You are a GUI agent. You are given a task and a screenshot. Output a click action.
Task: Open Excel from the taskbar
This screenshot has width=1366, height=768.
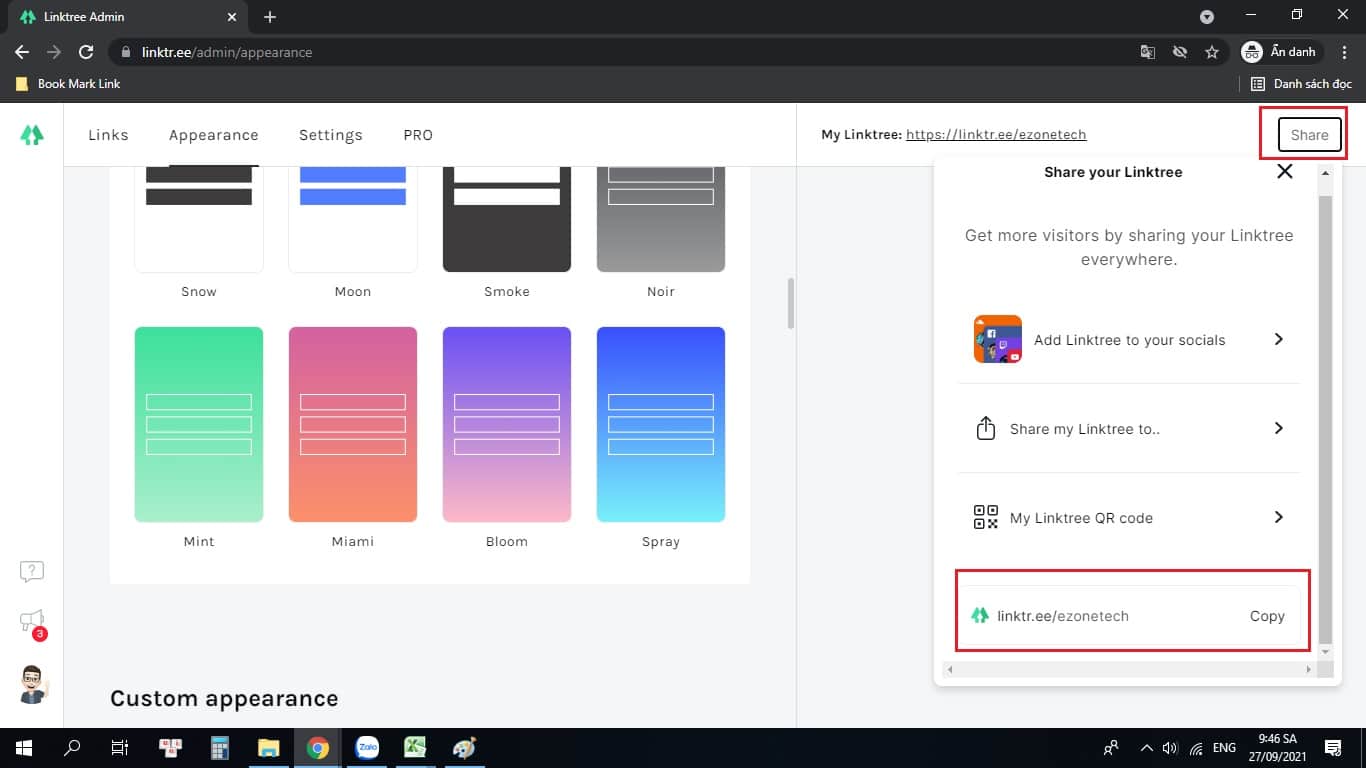click(415, 748)
